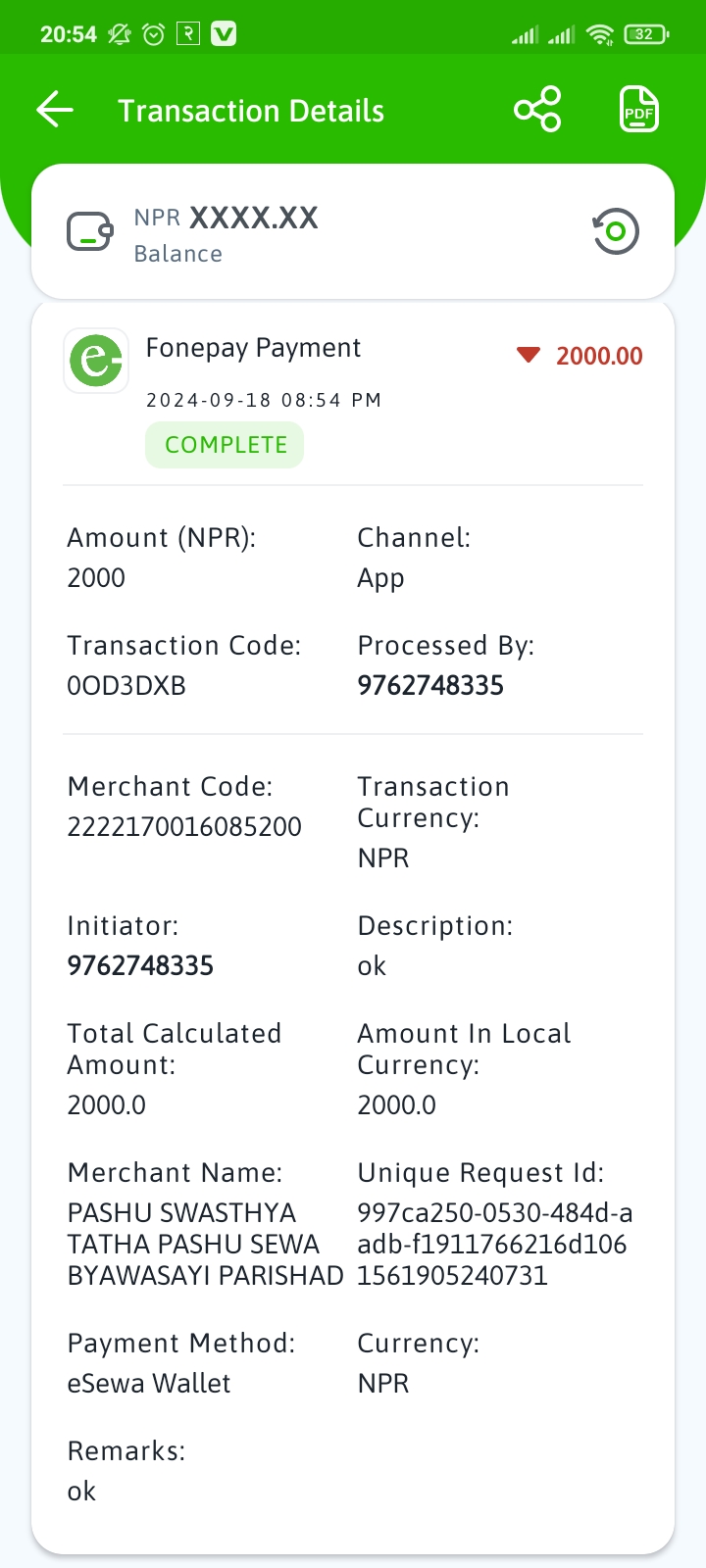
Task: Tap the V app status bar icon
Action: pyautogui.click(x=225, y=34)
